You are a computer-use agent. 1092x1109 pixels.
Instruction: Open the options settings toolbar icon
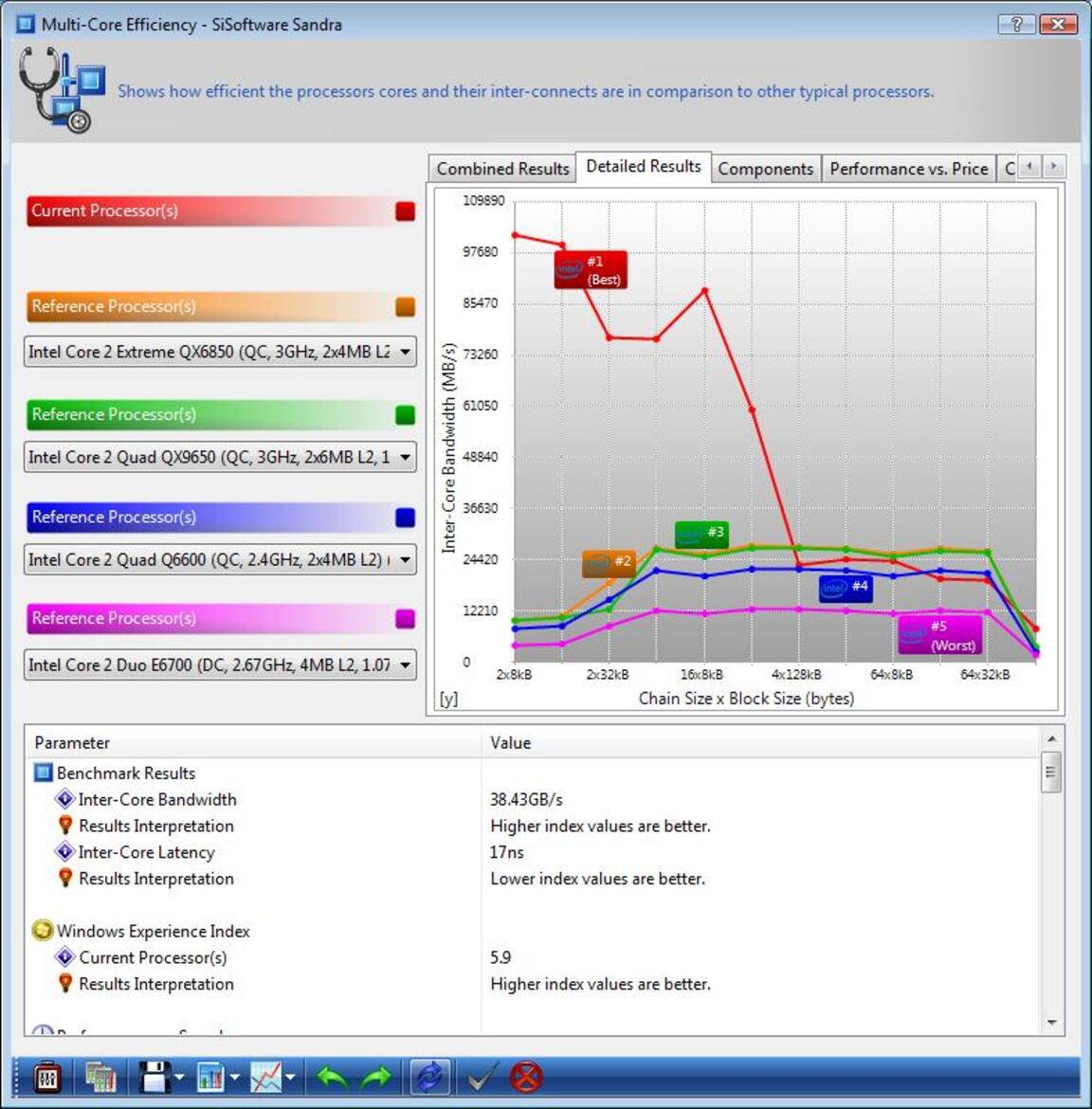(x=46, y=1078)
